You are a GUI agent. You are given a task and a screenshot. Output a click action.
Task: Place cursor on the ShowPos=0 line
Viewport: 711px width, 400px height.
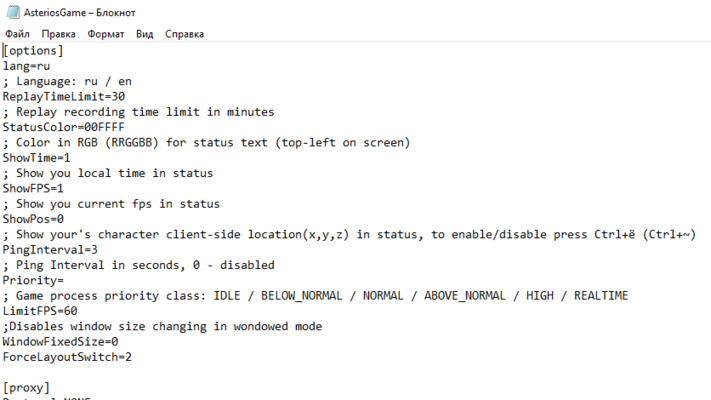click(34, 219)
